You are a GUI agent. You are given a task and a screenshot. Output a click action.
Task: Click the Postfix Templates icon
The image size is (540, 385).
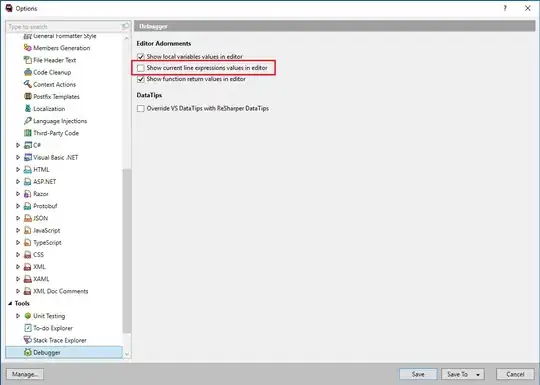pos(28,96)
